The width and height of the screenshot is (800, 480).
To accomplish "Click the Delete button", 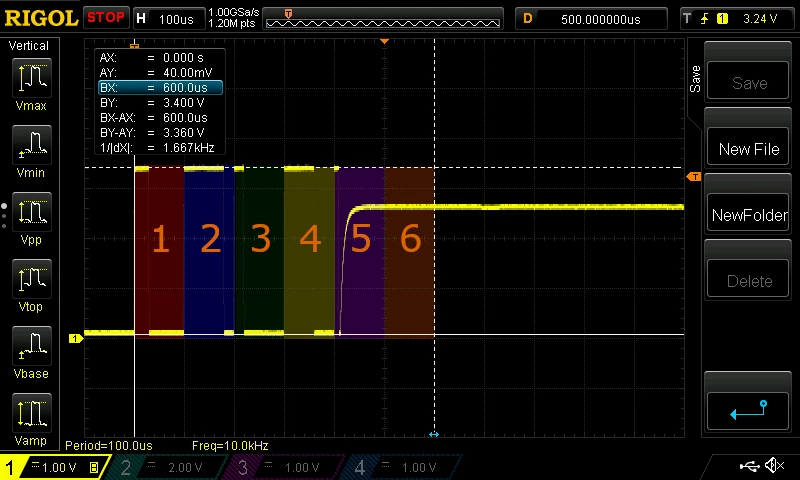I will coord(748,279).
